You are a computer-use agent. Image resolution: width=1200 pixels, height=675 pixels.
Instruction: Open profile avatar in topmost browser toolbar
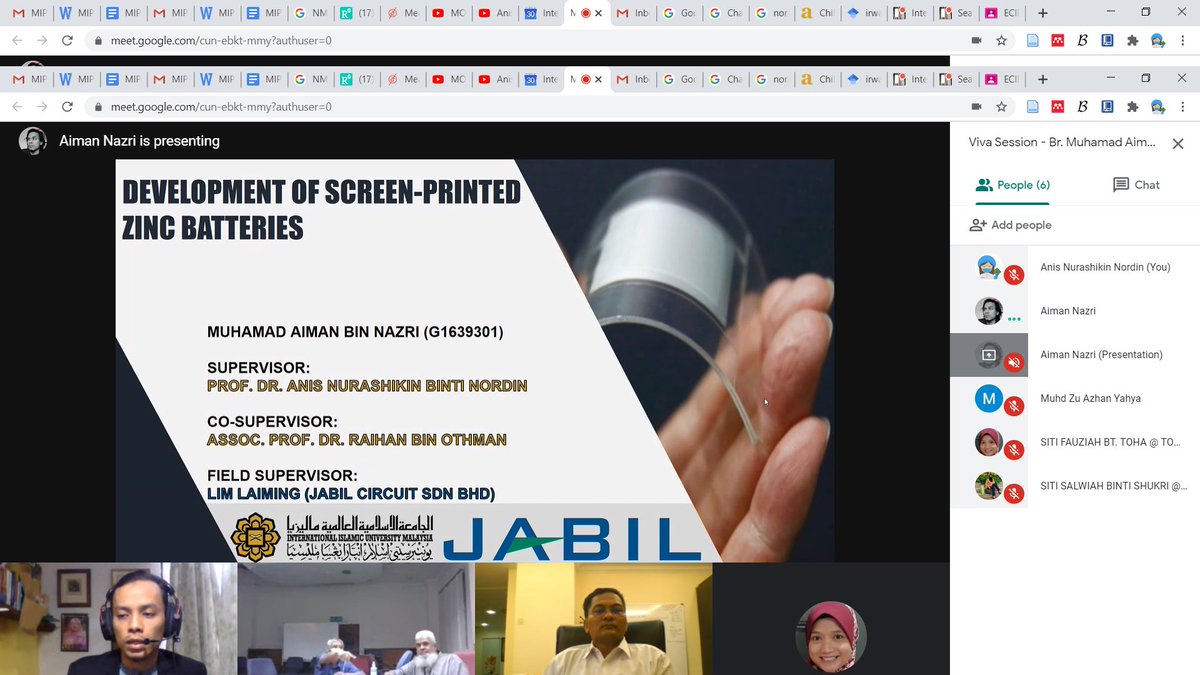point(1158,41)
